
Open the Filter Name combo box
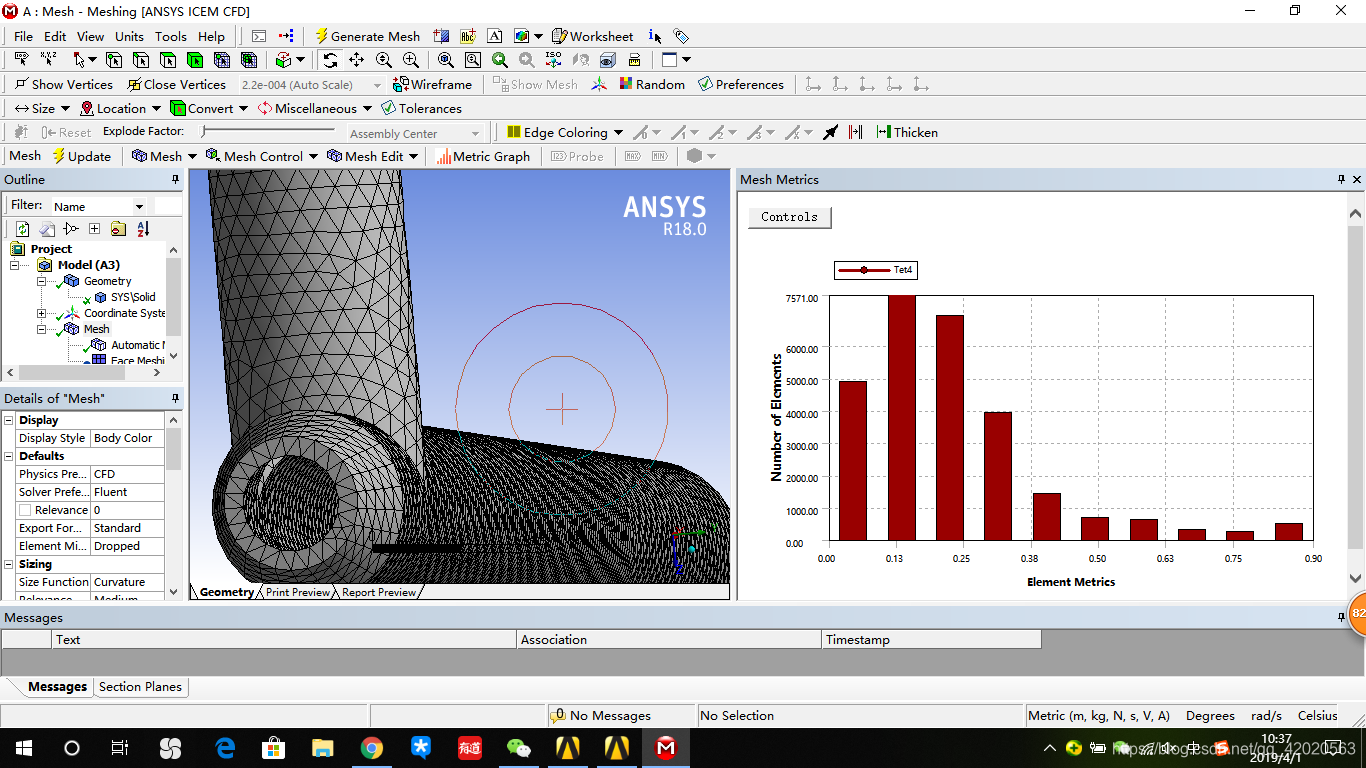(x=98, y=206)
